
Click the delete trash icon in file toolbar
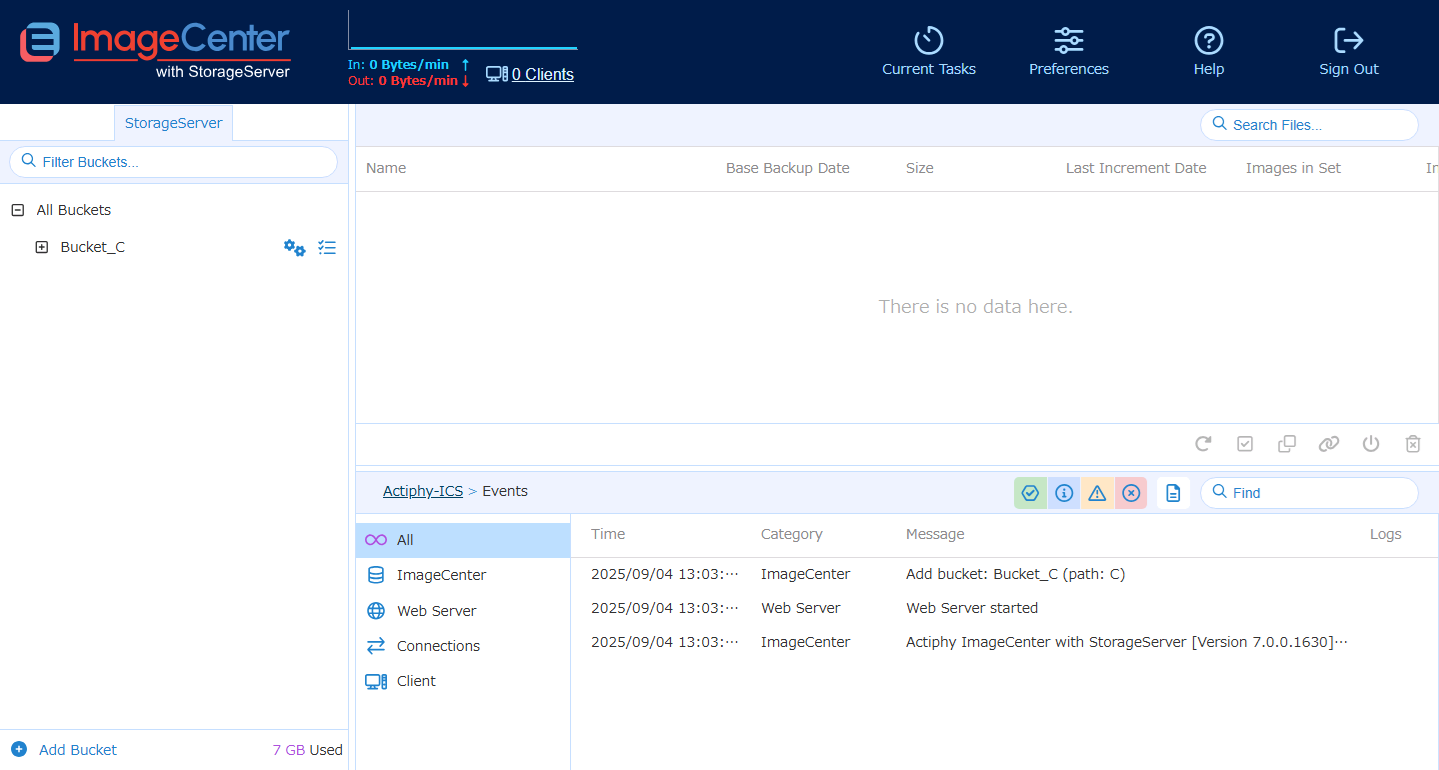1413,444
